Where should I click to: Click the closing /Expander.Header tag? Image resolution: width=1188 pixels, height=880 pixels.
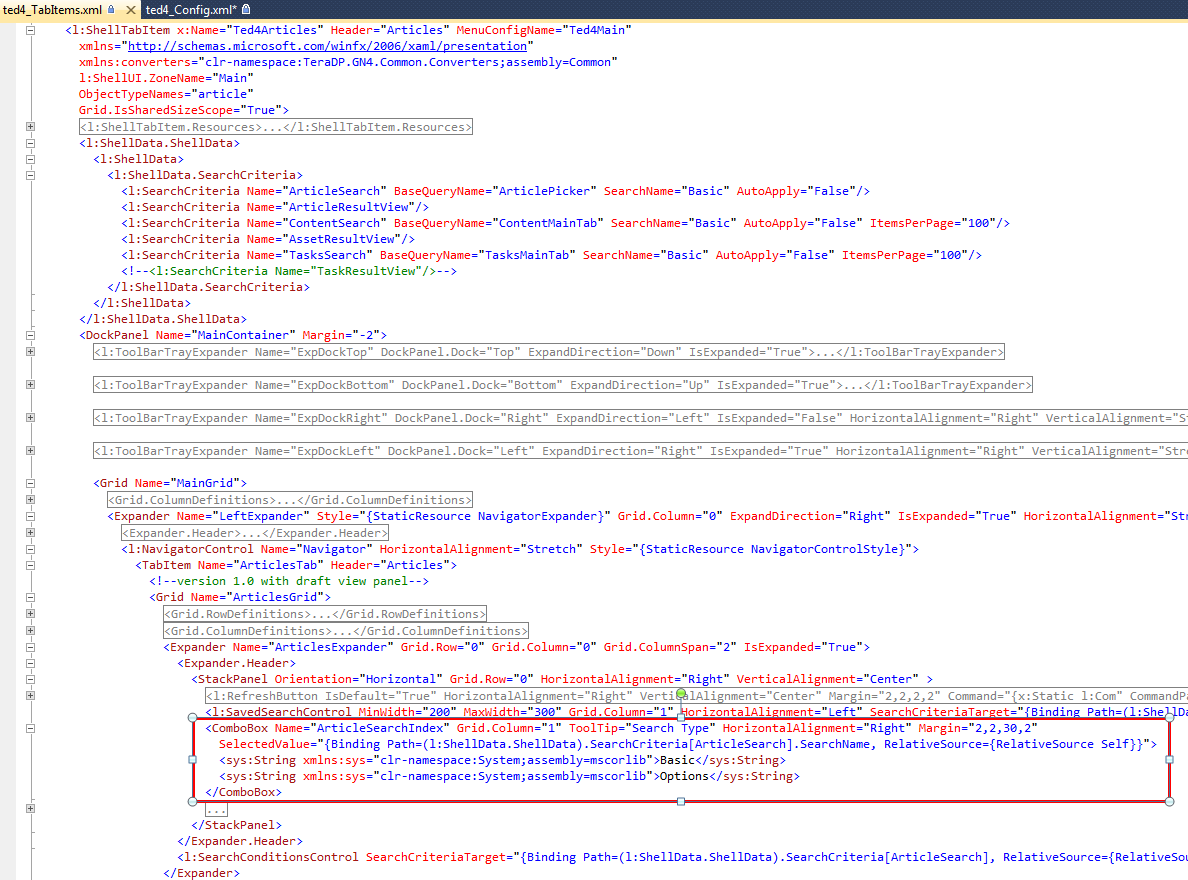tap(240, 841)
